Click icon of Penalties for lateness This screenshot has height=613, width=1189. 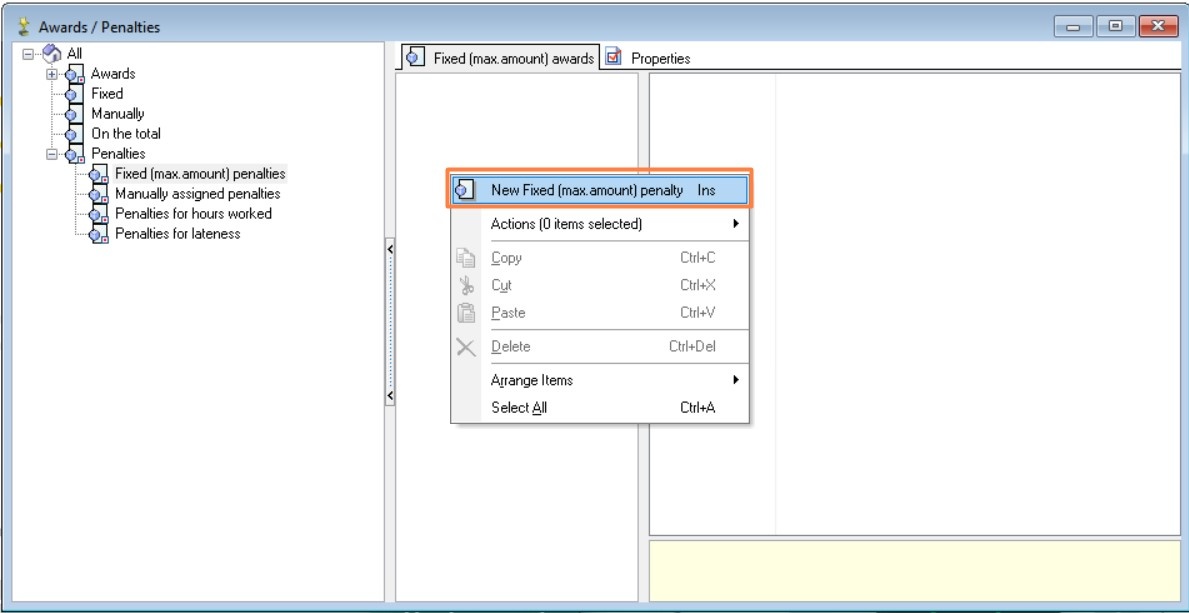point(99,234)
